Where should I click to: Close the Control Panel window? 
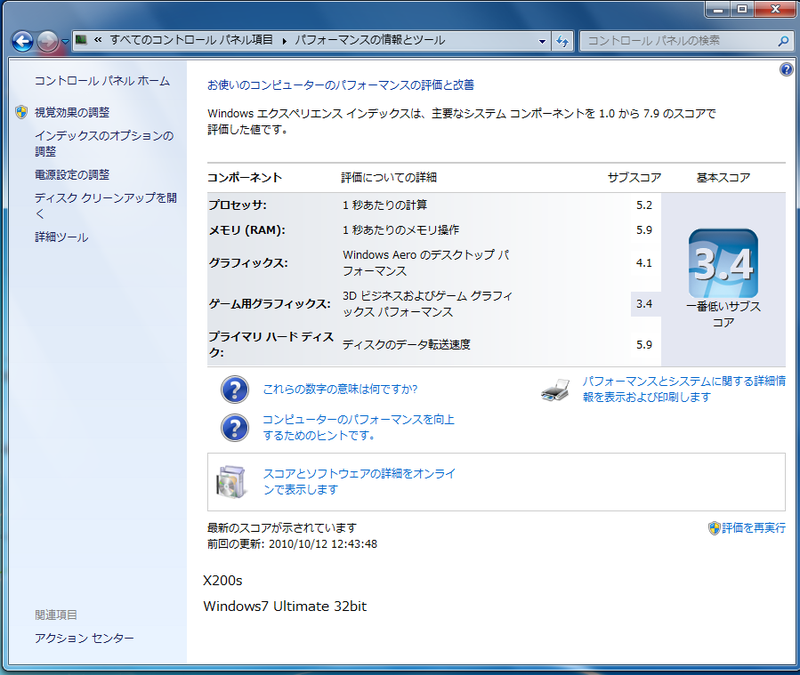pos(774,9)
